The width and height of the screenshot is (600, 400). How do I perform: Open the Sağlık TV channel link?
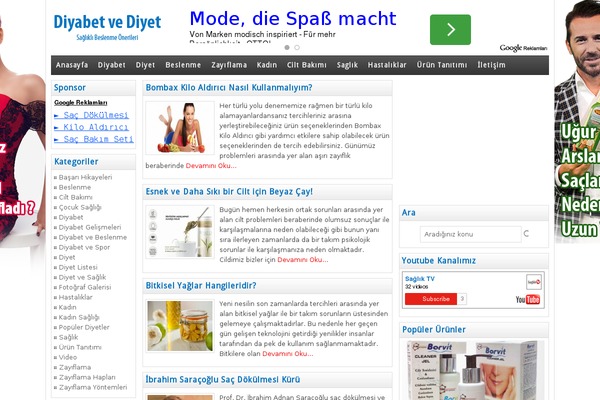[x=420, y=279]
